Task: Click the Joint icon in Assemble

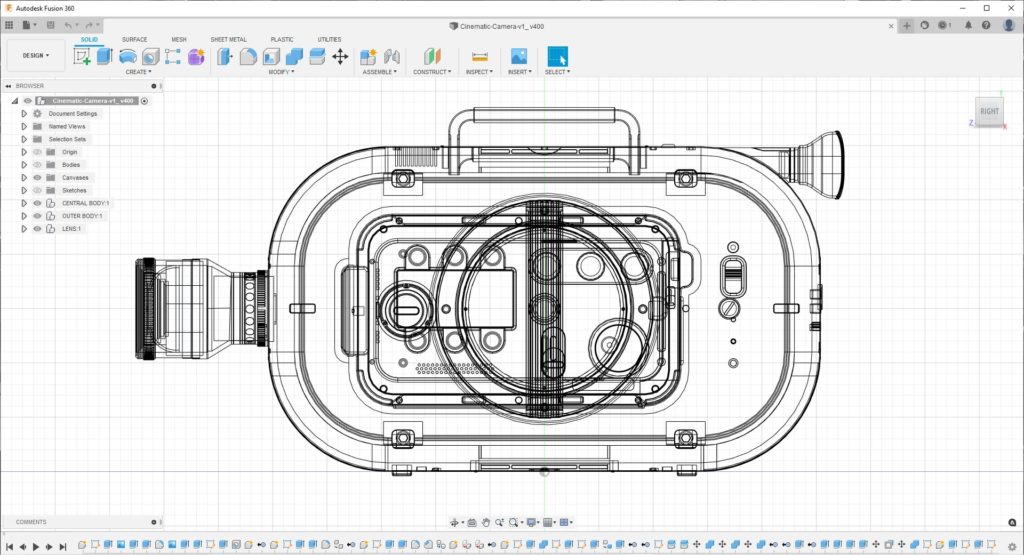Action: (x=392, y=56)
